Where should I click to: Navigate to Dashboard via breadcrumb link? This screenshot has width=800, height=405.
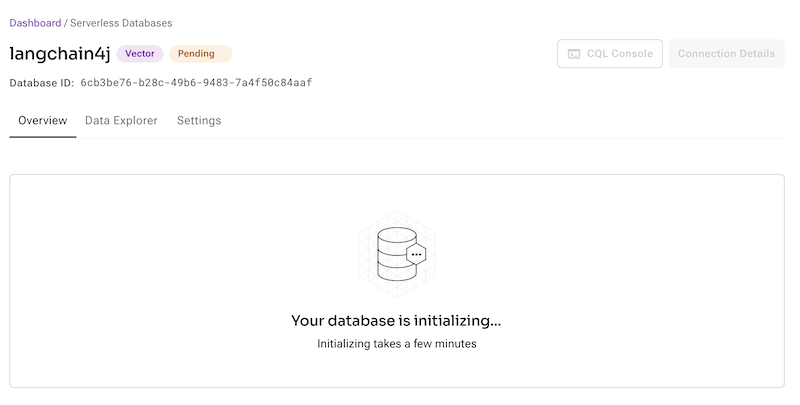(35, 22)
